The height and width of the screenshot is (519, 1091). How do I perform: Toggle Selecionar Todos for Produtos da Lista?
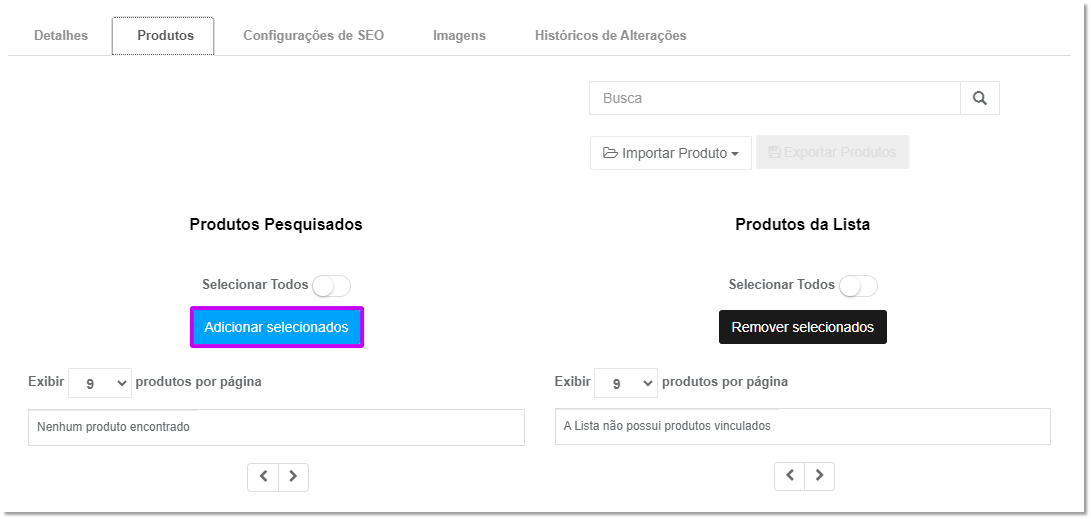pos(858,286)
